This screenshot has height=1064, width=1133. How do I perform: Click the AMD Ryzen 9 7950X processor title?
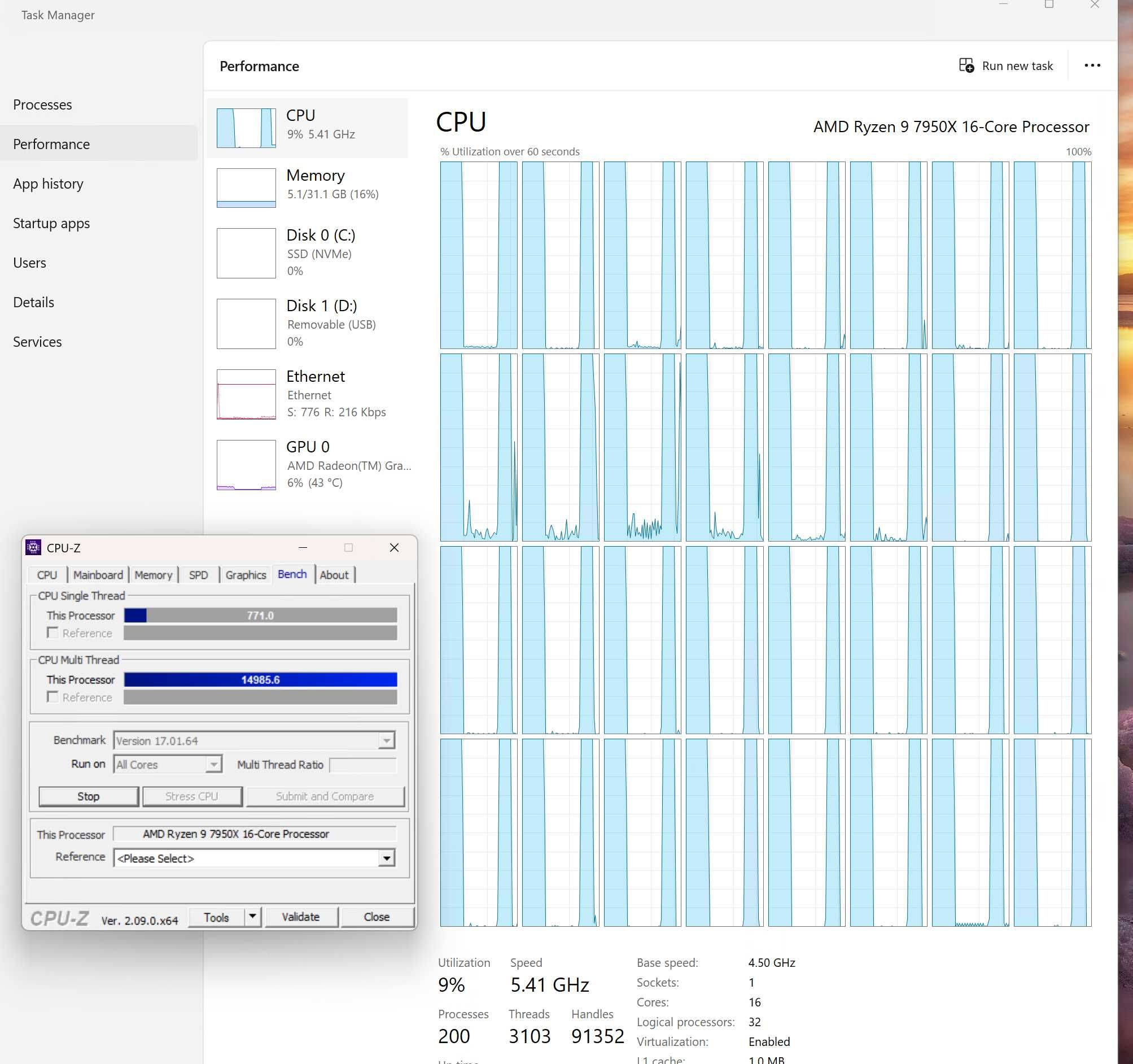tap(951, 127)
